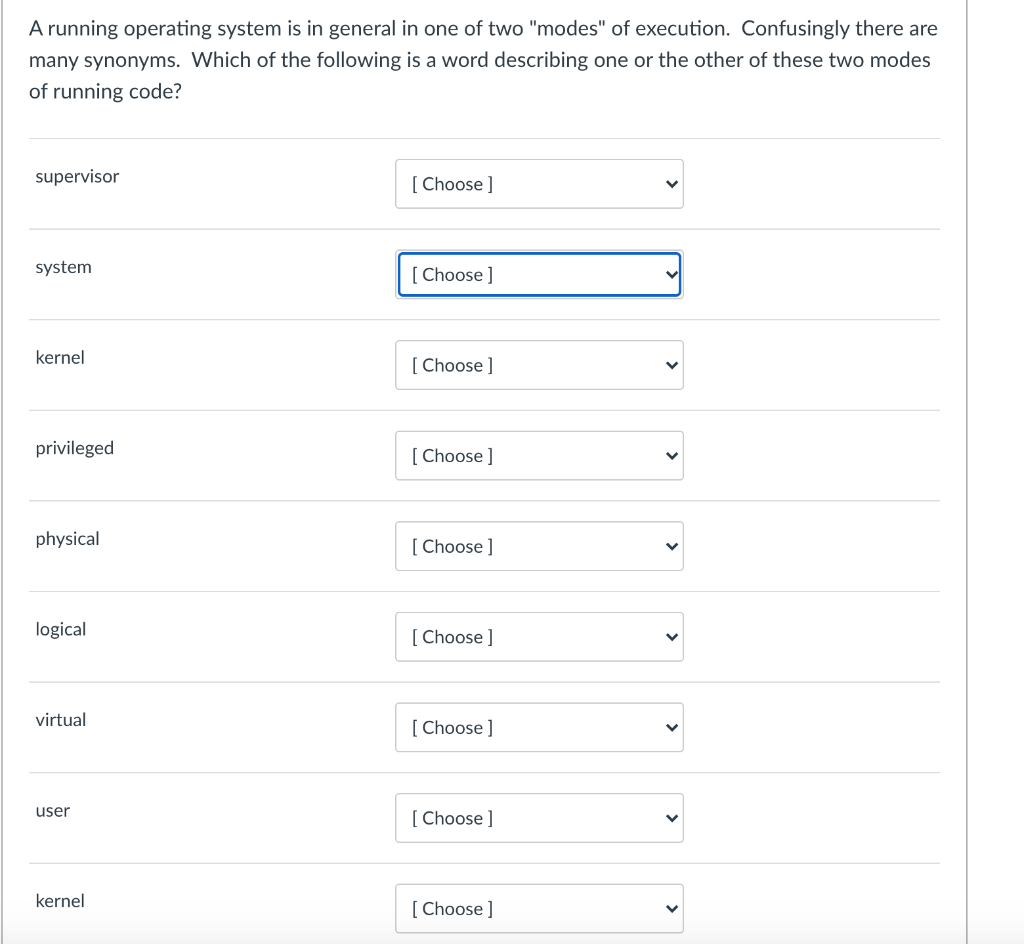
Task: Open the Choose dropdown for user
Action: coord(538,818)
